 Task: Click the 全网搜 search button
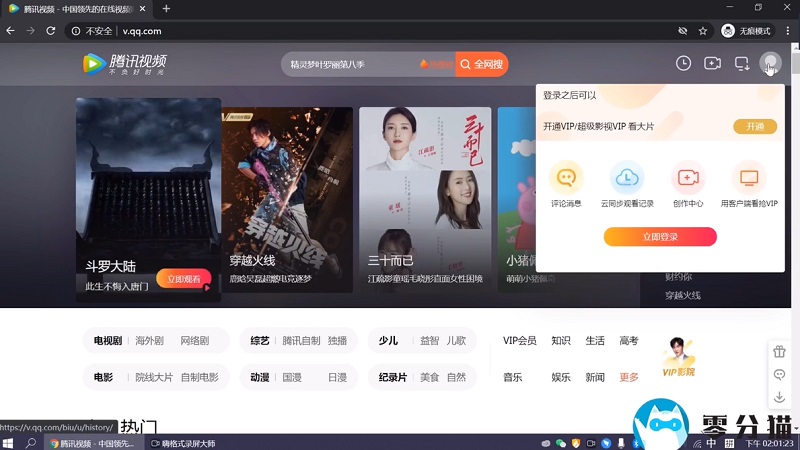pos(481,64)
